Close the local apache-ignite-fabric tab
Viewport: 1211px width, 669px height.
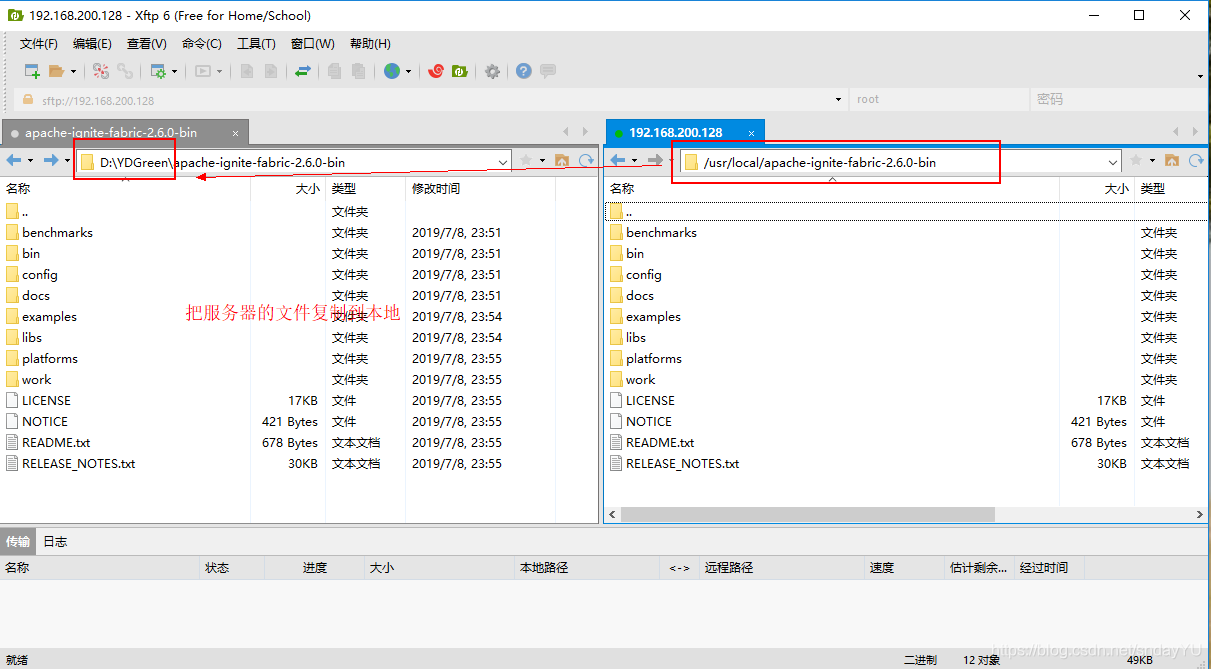click(236, 133)
